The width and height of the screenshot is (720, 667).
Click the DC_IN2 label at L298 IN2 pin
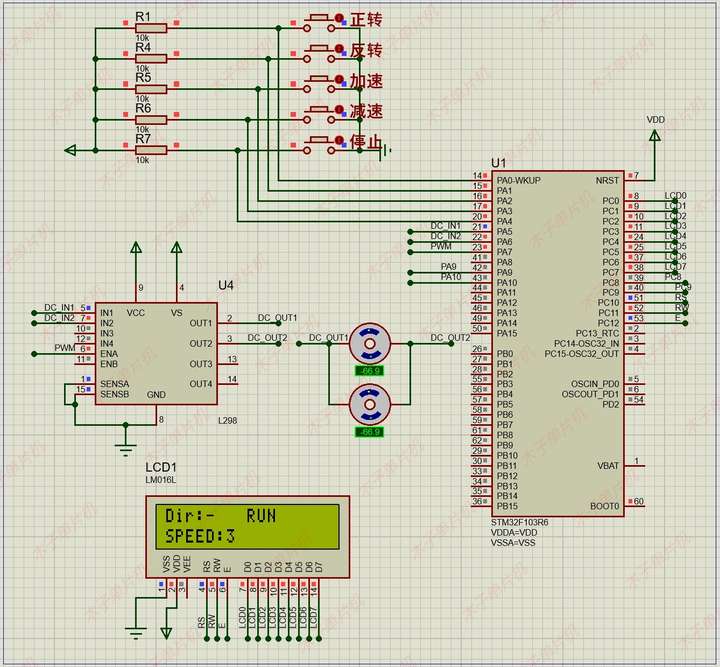[x=59, y=318]
